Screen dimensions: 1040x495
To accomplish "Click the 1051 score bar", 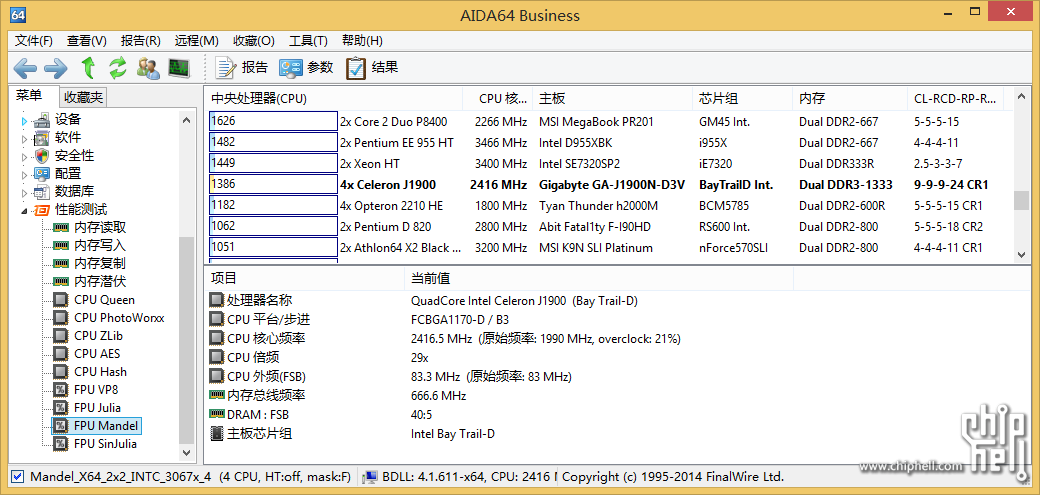I will point(273,248).
